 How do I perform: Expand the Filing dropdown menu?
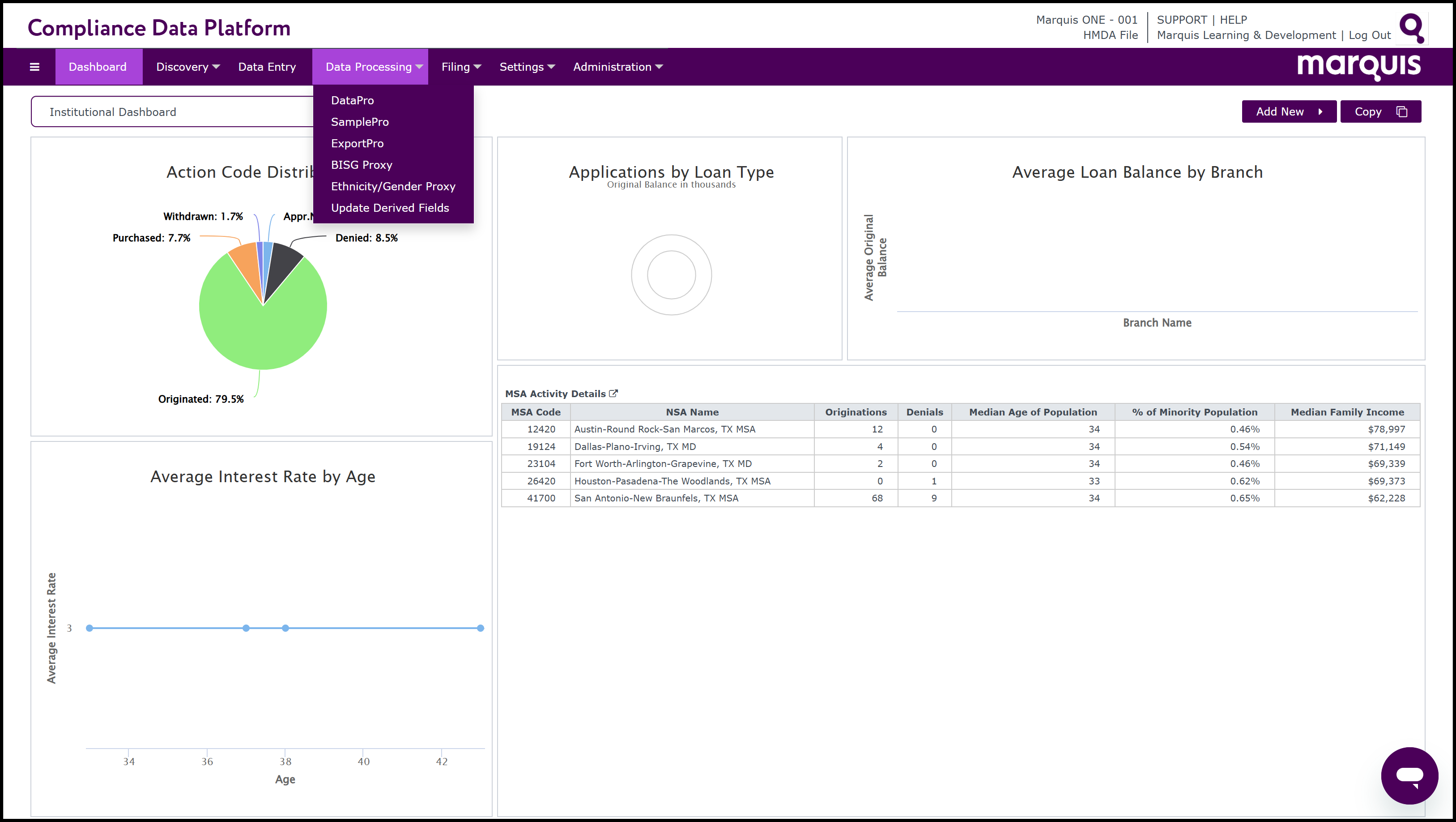click(x=461, y=67)
